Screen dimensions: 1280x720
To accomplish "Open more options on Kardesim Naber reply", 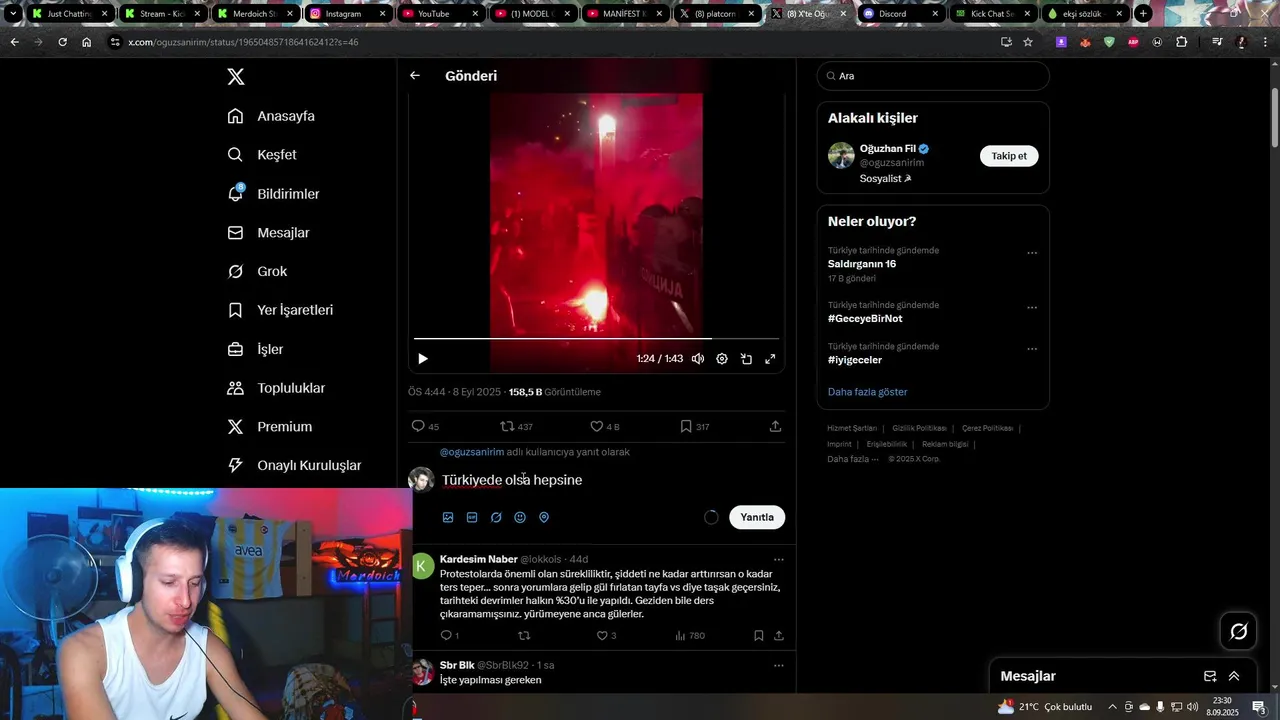I will pos(778,560).
